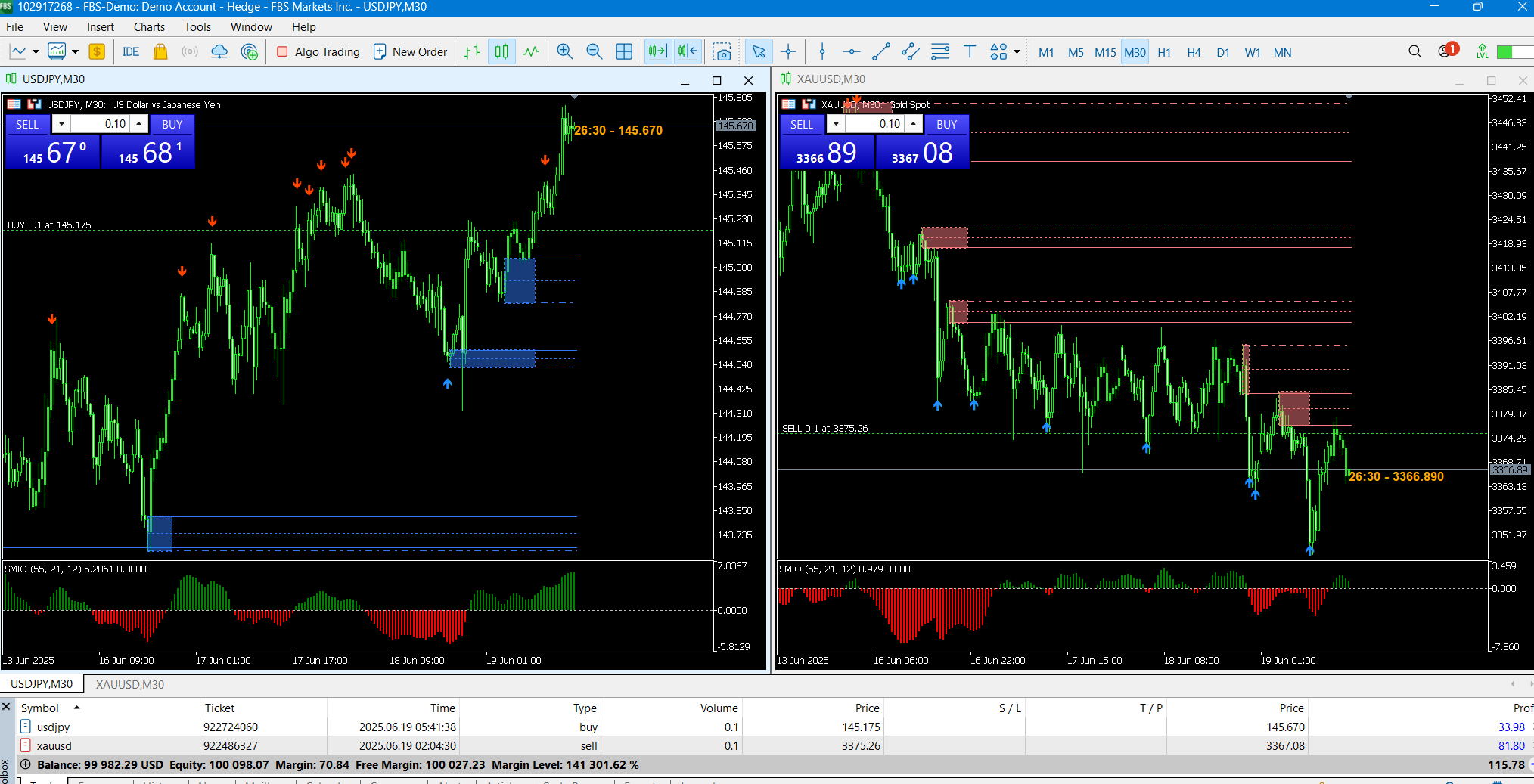Select the H4 timeframe
Viewport: 1534px width, 784px height.
(x=1194, y=52)
